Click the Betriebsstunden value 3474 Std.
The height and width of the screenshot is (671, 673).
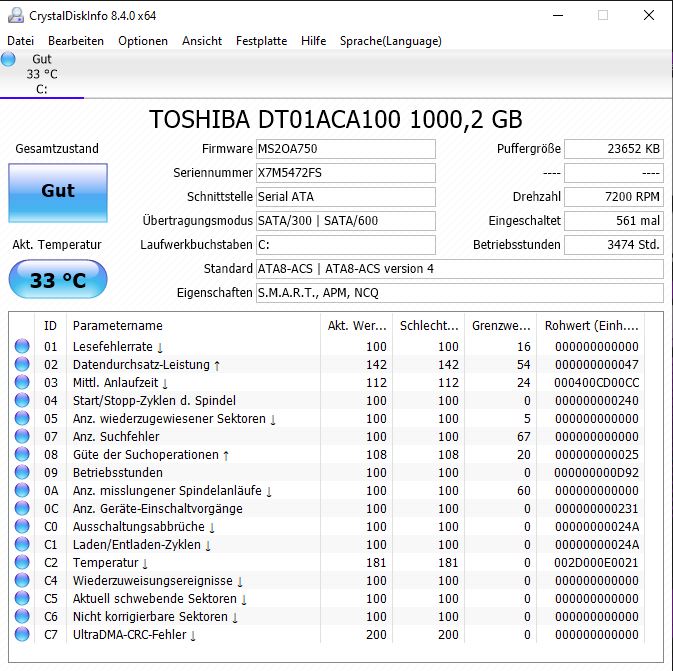pos(614,245)
